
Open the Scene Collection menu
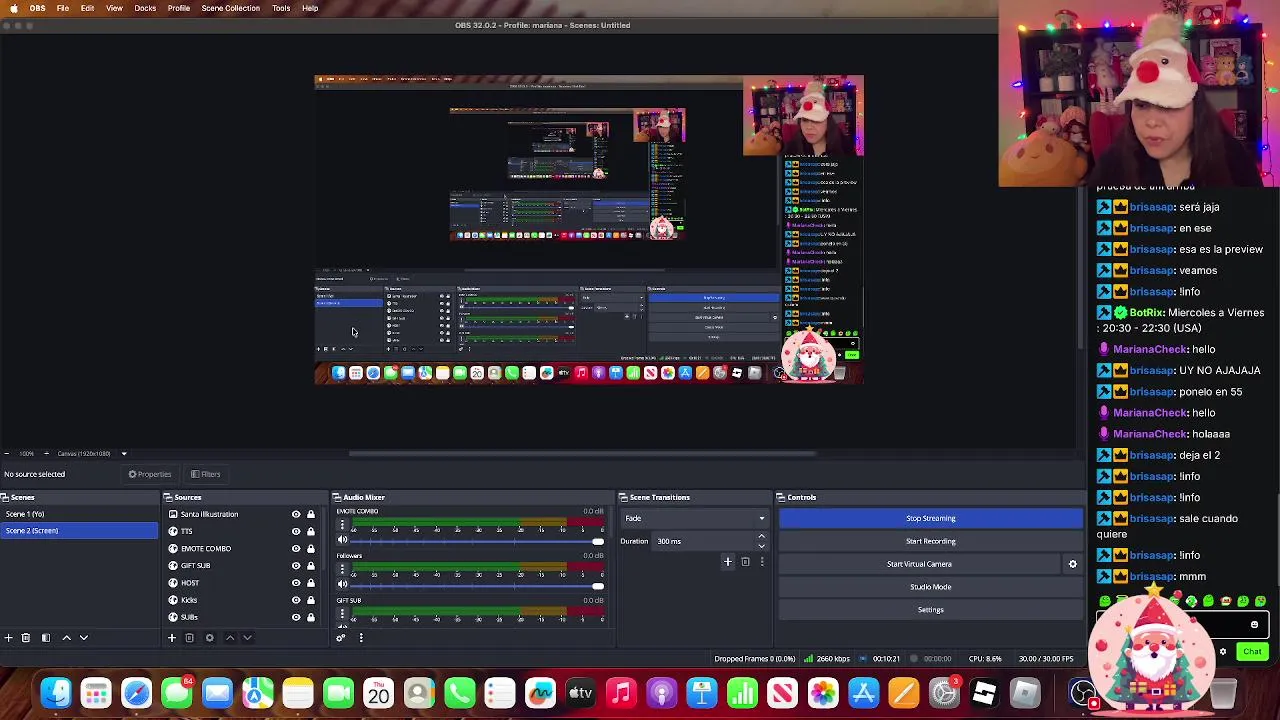(230, 8)
